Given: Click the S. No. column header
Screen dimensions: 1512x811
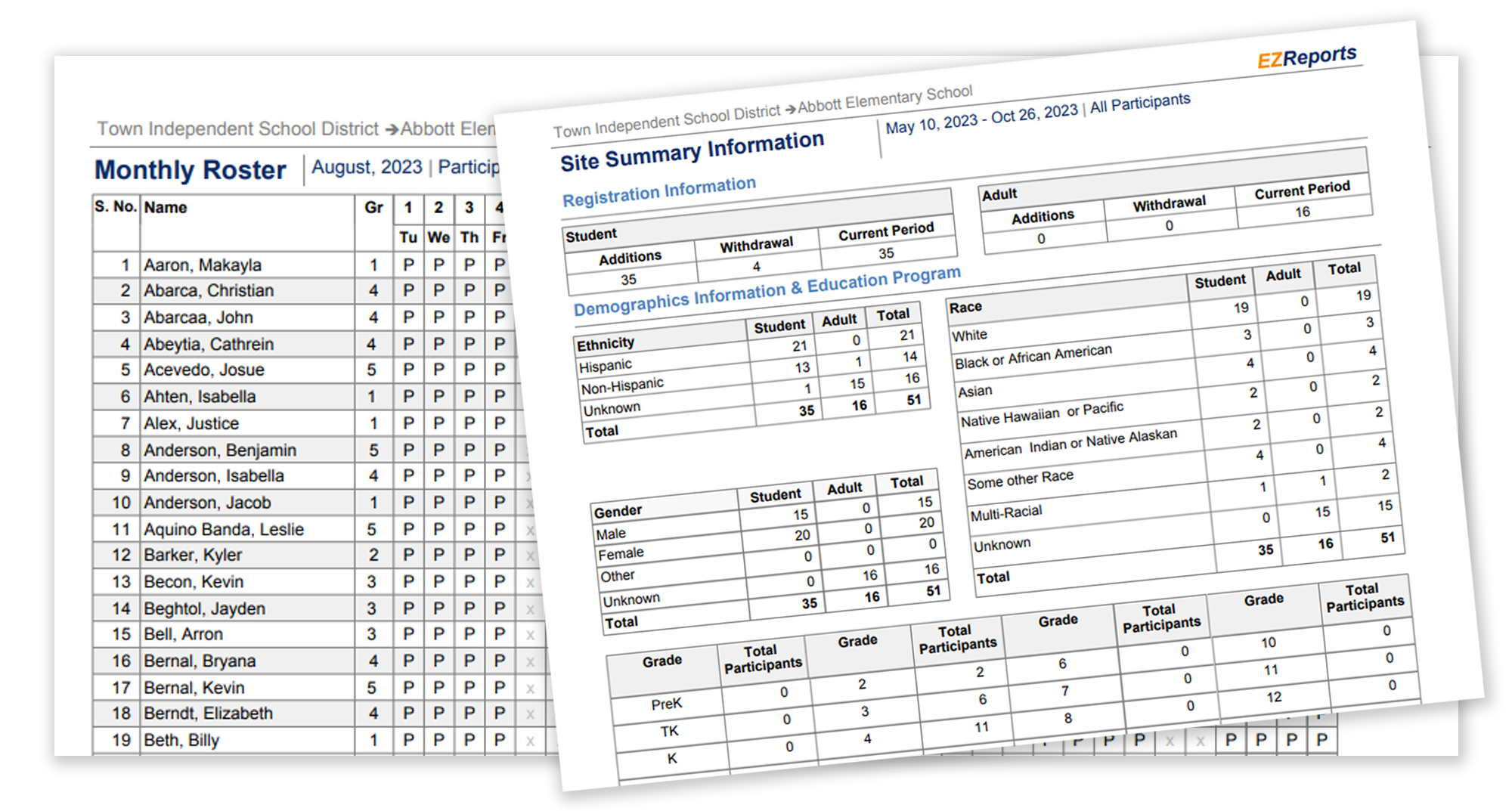Looking at the screenshot, I should (115, 207).
